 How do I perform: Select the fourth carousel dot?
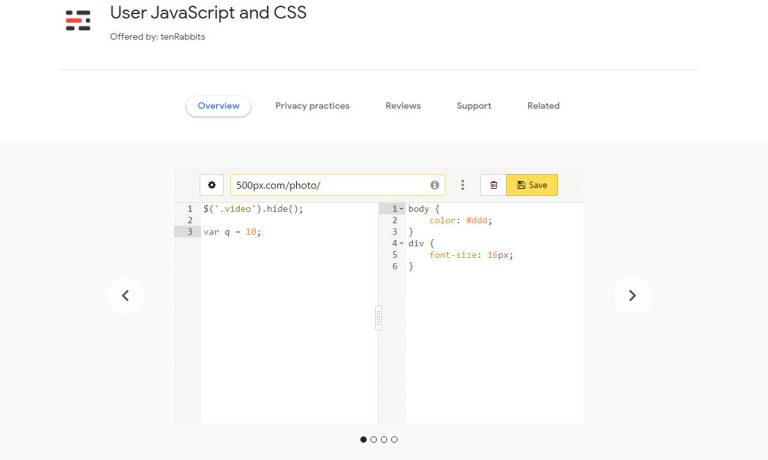click(x=394, y=439)
